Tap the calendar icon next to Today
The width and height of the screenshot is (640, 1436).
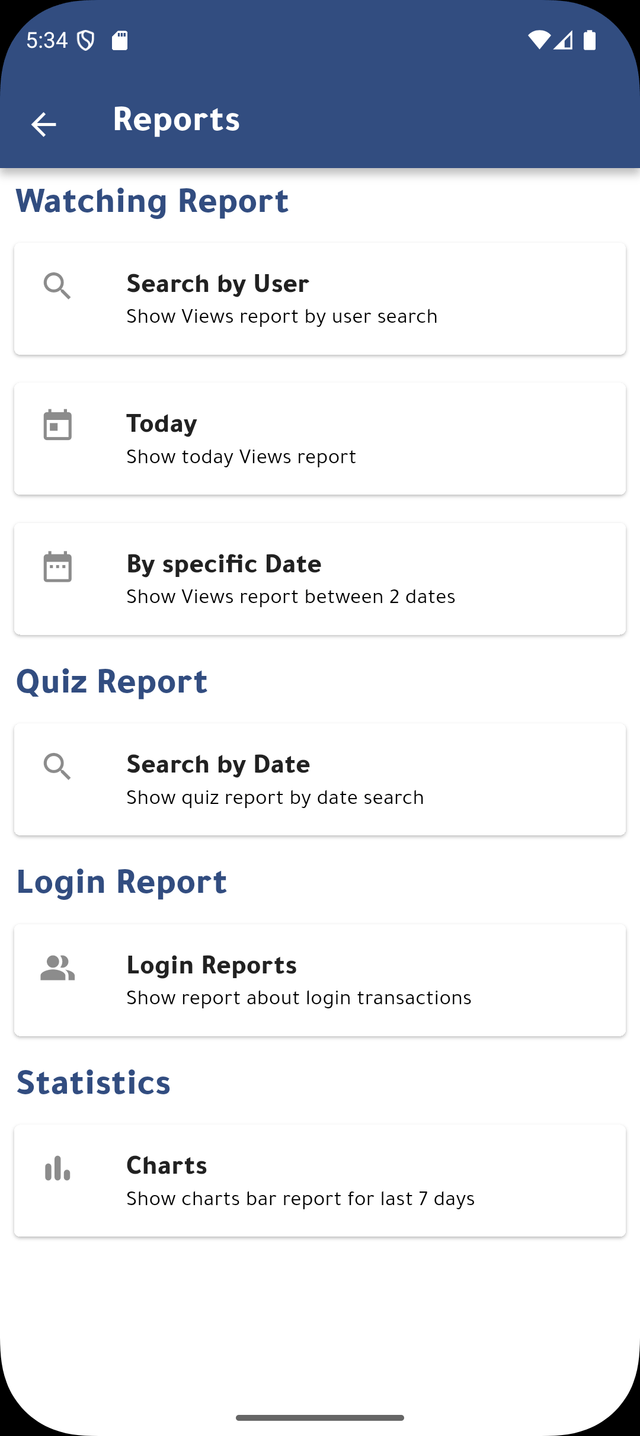pyautogui.click(x=58, y=425)
